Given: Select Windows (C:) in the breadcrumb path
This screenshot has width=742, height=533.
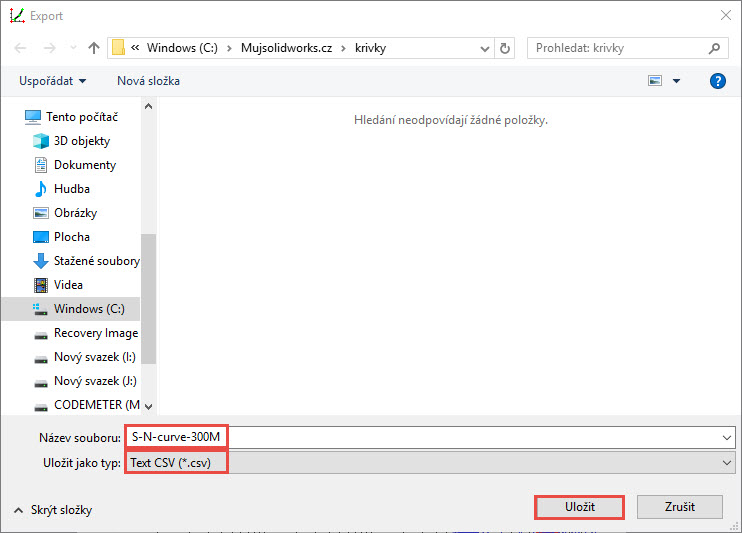Looking at the screenshot, I should [182, 48].
